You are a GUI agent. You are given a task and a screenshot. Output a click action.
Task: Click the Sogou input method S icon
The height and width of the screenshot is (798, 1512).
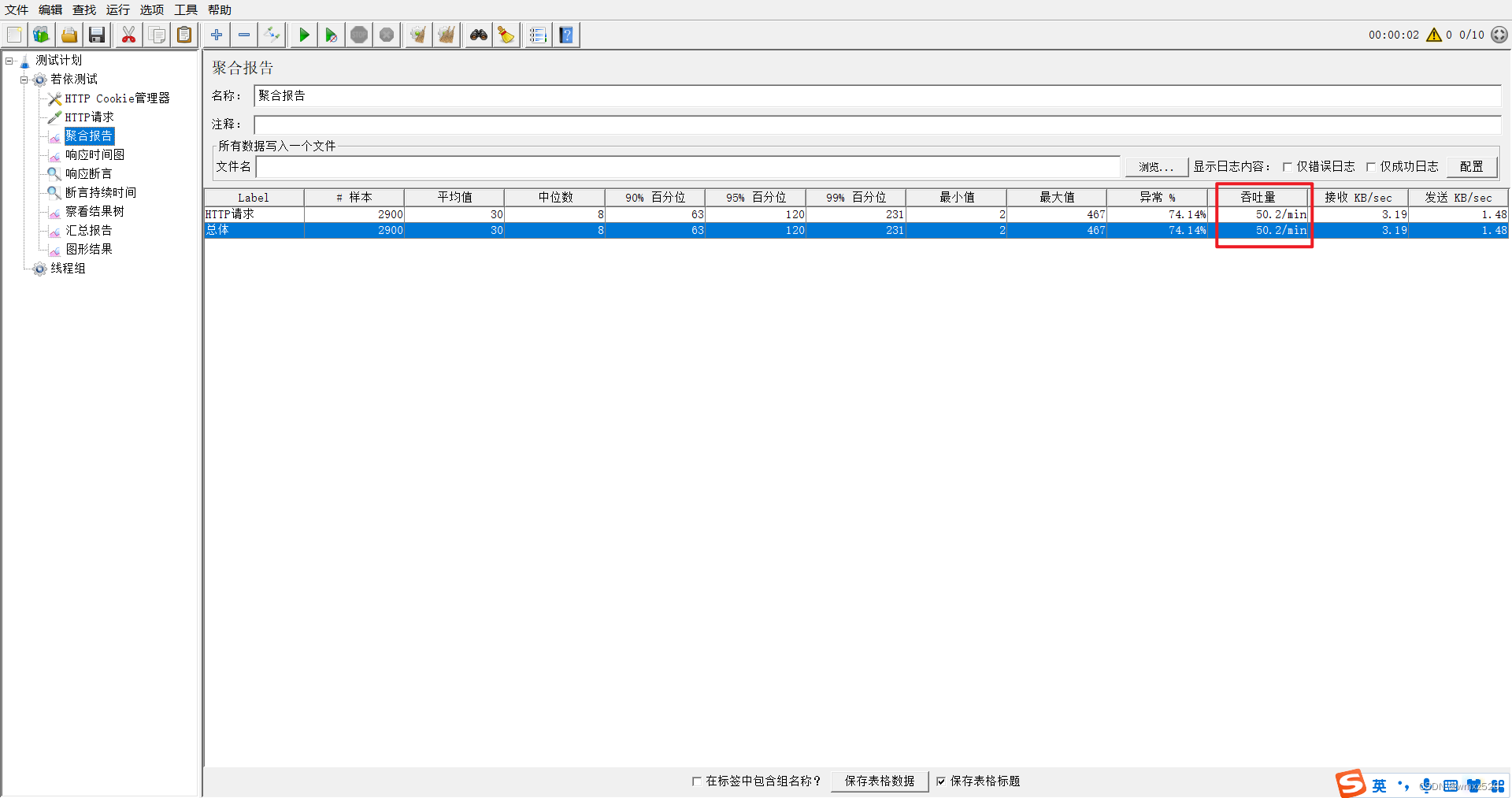coord(1351,784)
